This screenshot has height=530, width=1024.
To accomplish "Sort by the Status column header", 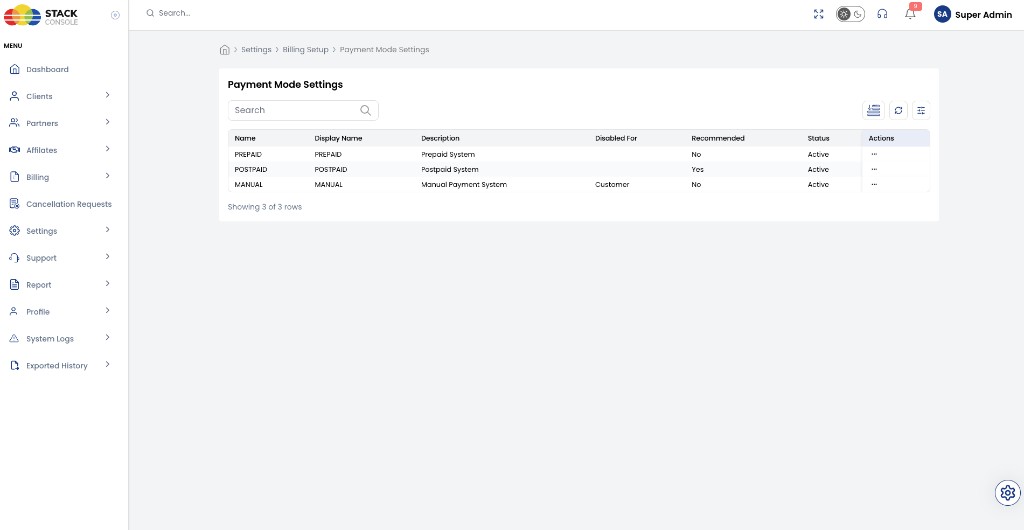I will (x=818, y=138).
